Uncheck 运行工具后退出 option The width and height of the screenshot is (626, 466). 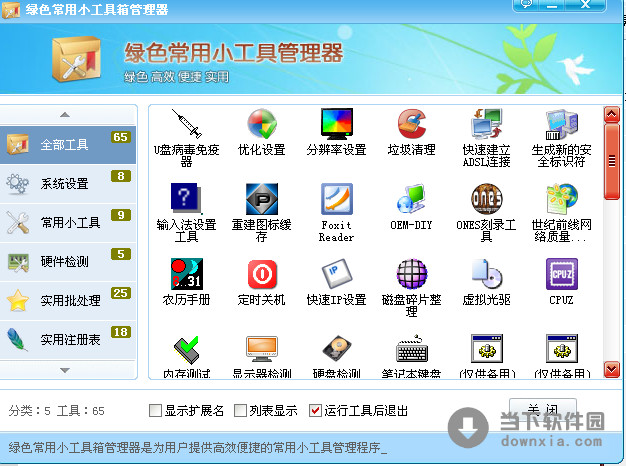[x=315, y=410]
